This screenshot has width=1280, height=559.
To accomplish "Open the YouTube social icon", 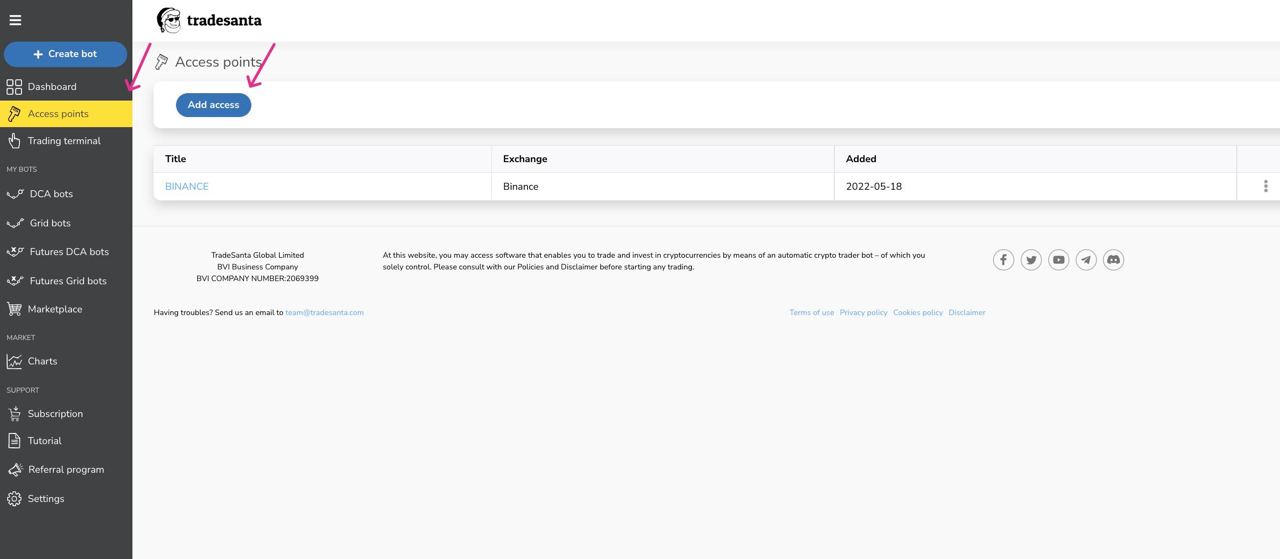I will coord(1059,260).
